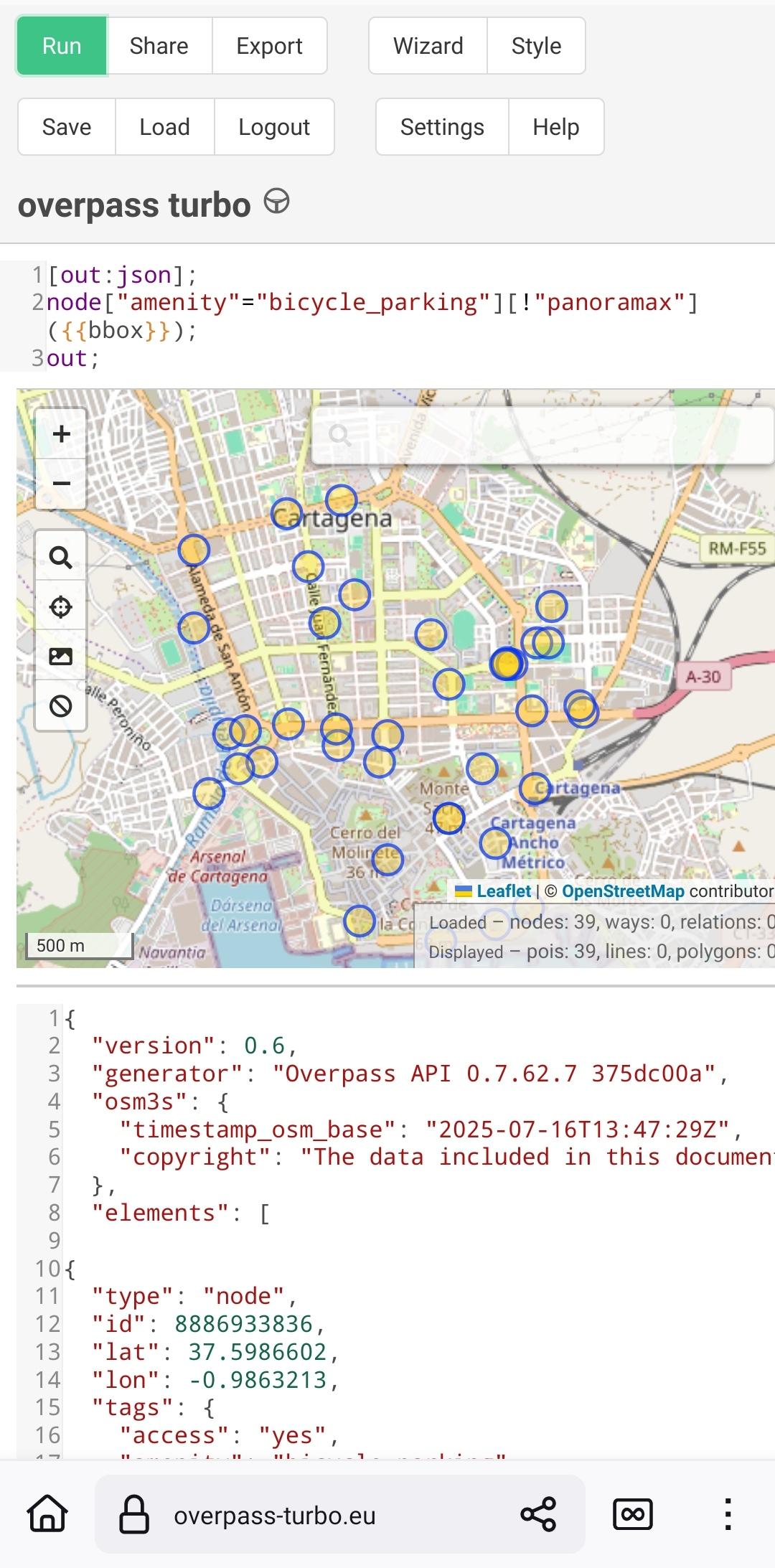The height and width of the screenshot is (1568, 775).
Task: Open the browser three-dot menu
Action: [x=728, y=1515]
